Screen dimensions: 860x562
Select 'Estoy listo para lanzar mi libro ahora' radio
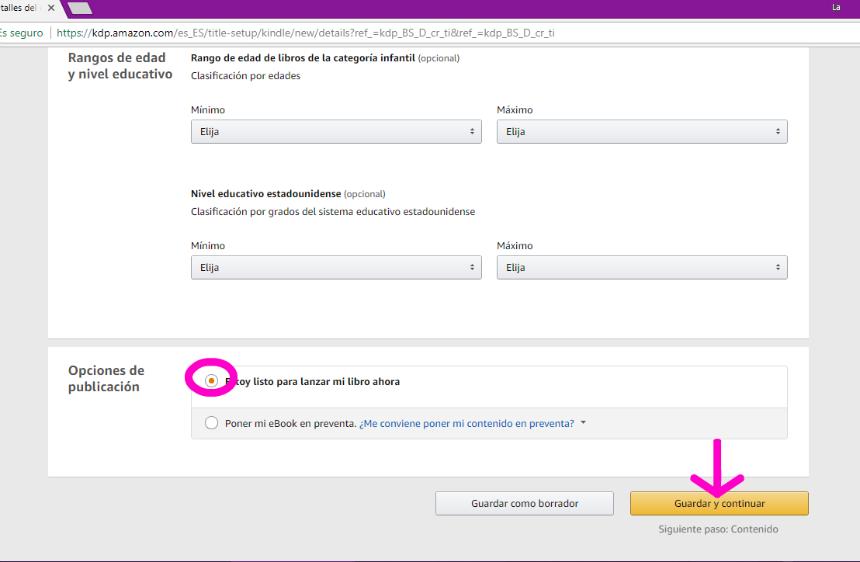(x=211, y=381)
